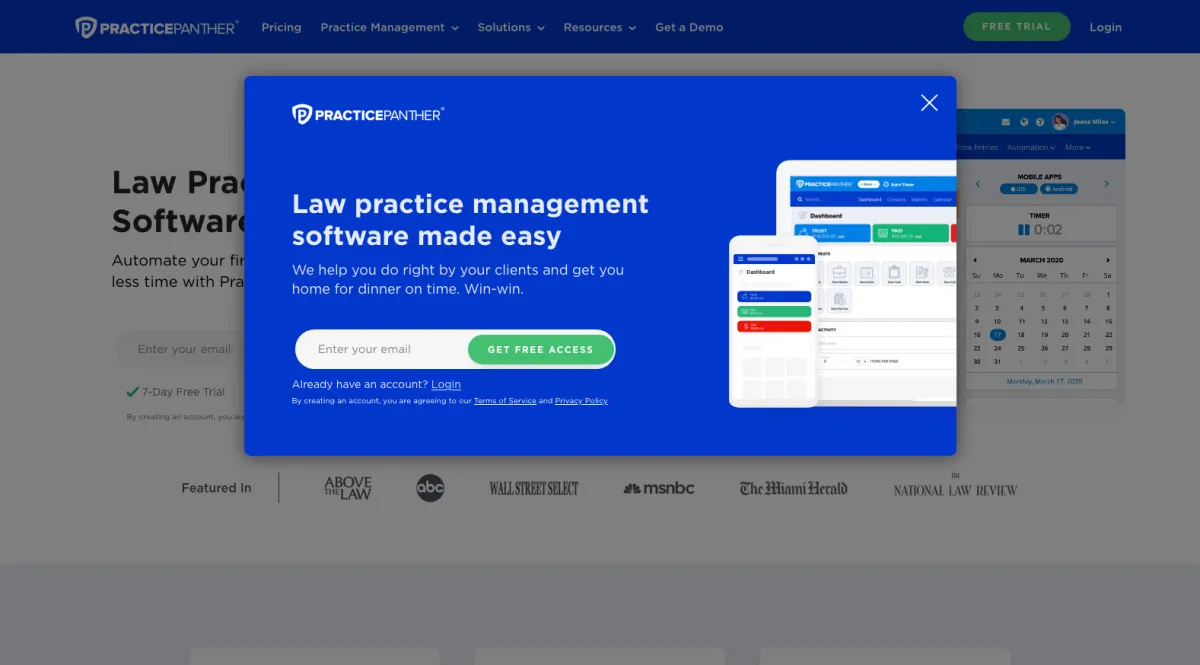Focus the popup's Enter your email field
The height and width of the screenshot is (665, 1200).
[383, 349]
